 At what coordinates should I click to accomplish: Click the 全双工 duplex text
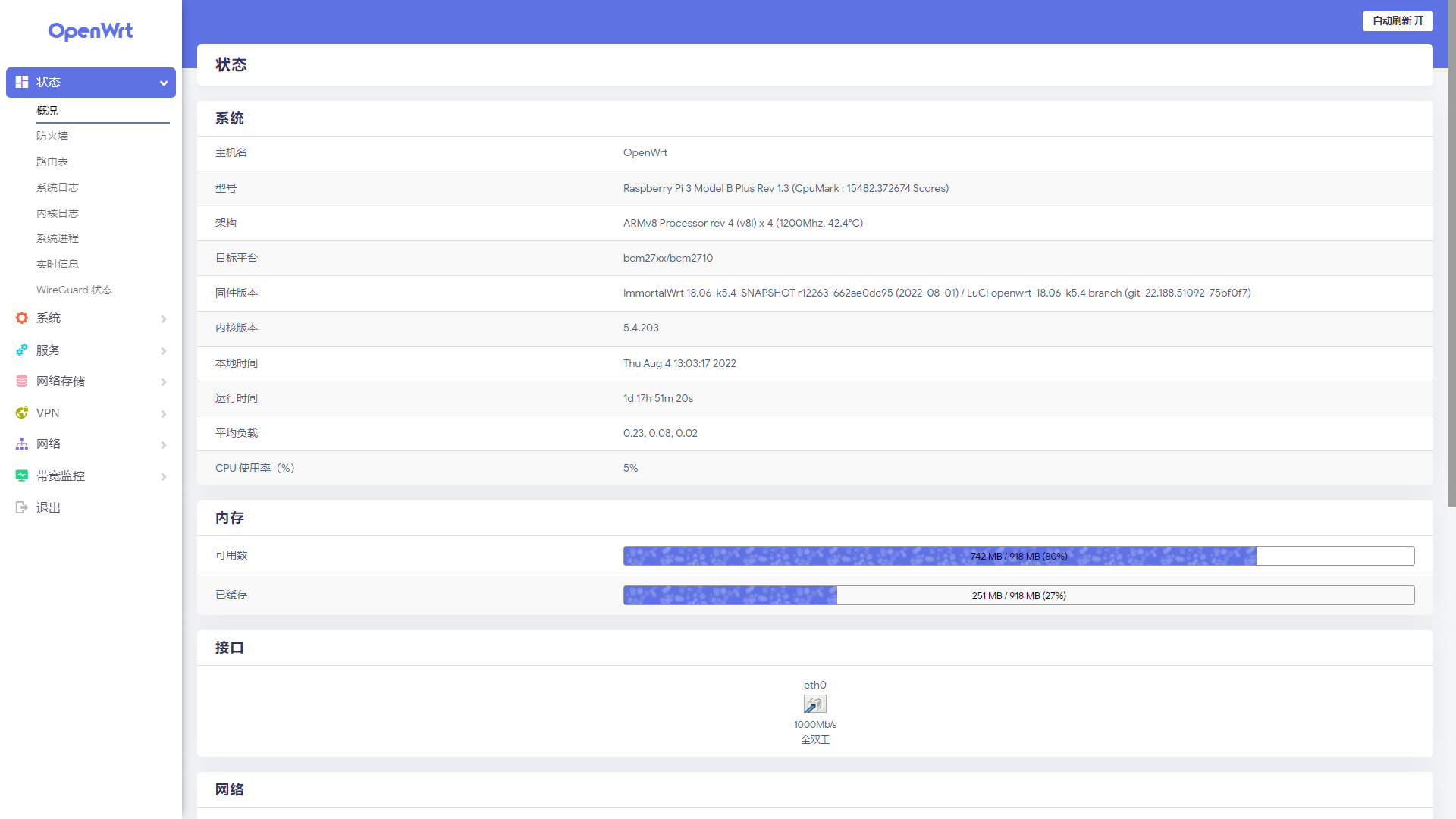pyautogui.click(x=815, y=739)
